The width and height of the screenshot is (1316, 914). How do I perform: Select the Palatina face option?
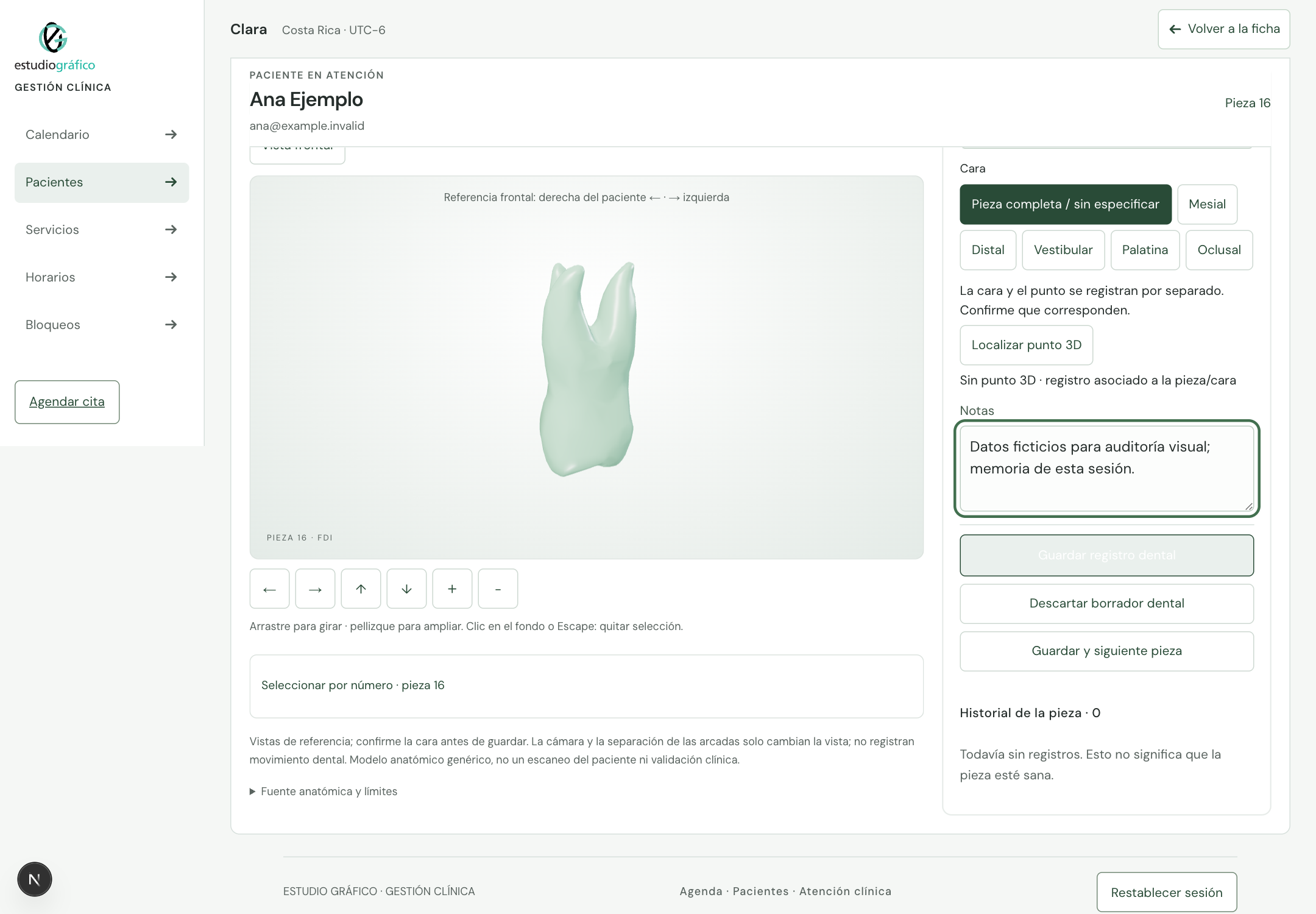pyautogui.click(x=1145, y=250)
